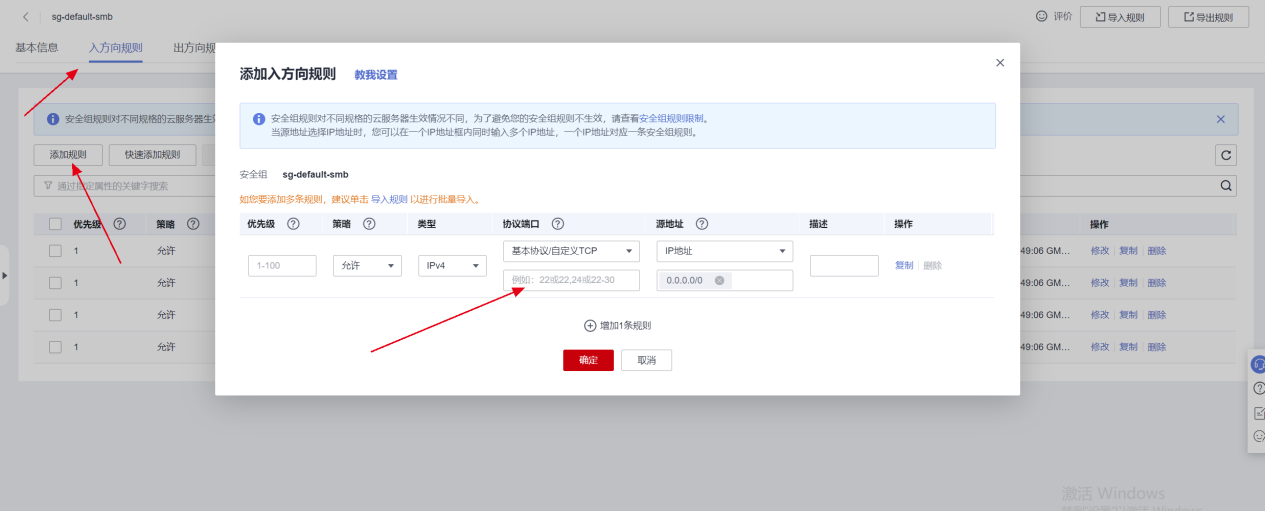The width and height of the screenshot is (1265, 511).
Task: Click the feedback edit icon in side toolbar
Action: 1259,412
